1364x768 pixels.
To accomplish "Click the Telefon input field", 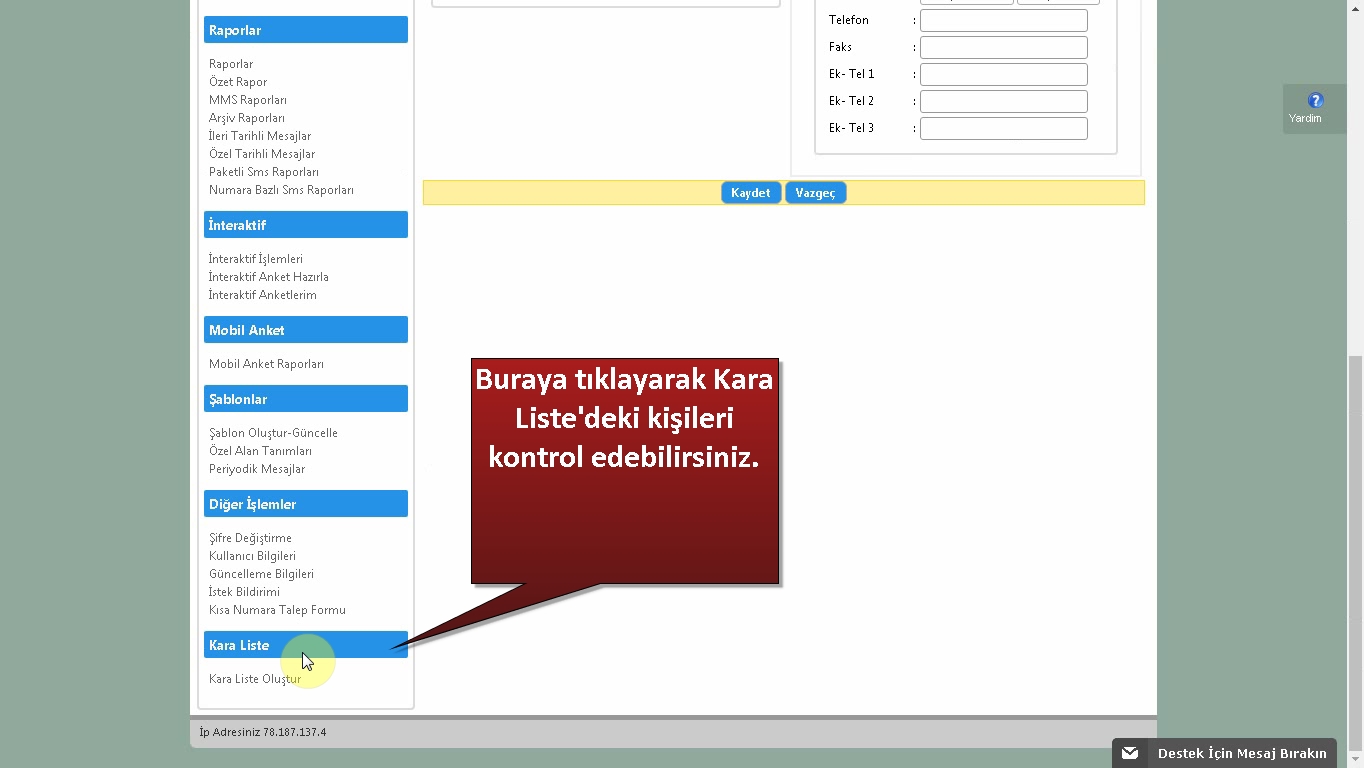I will pos(1003,20).
